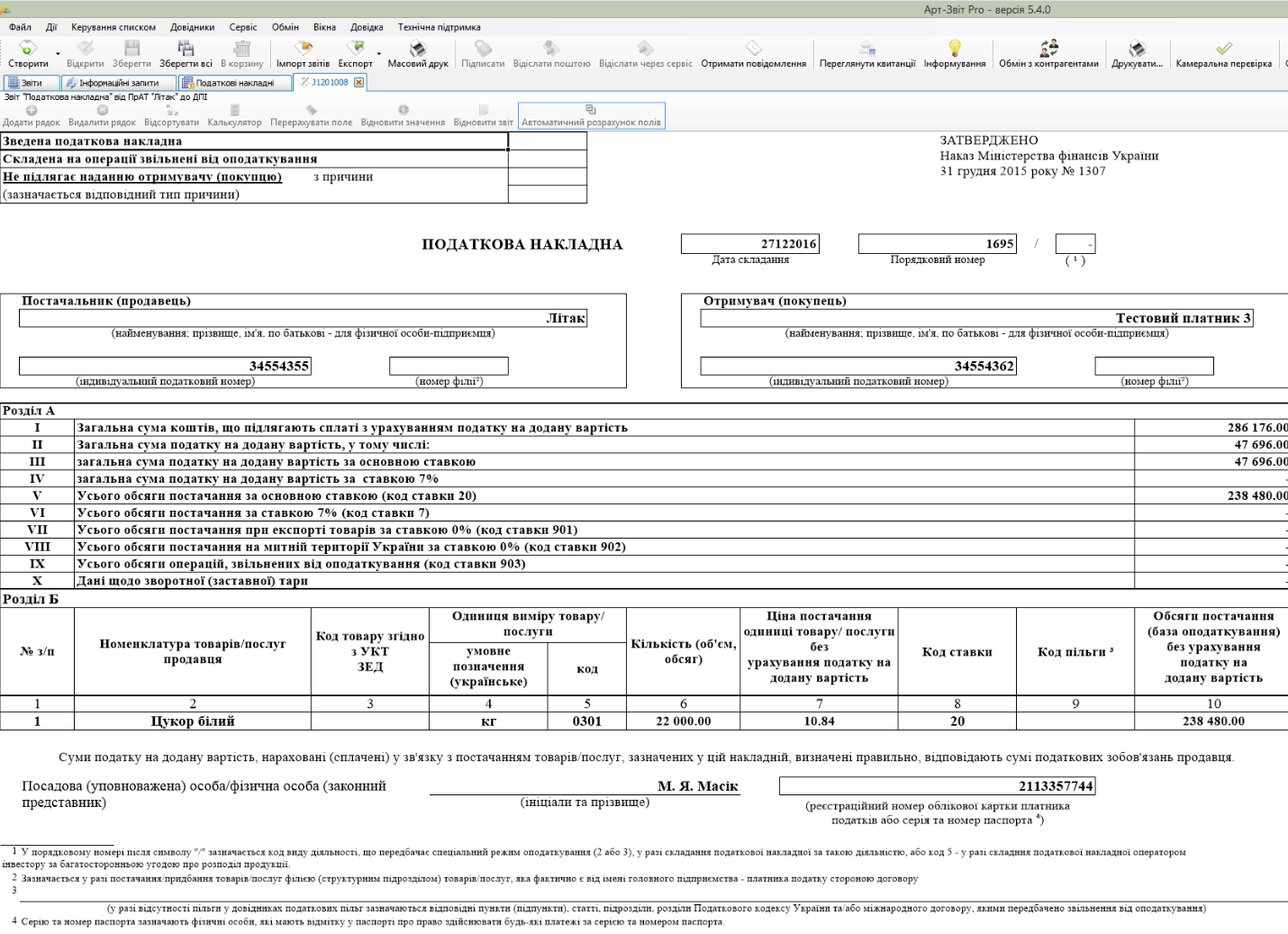Close the J1201008 tab

[358, 83]
